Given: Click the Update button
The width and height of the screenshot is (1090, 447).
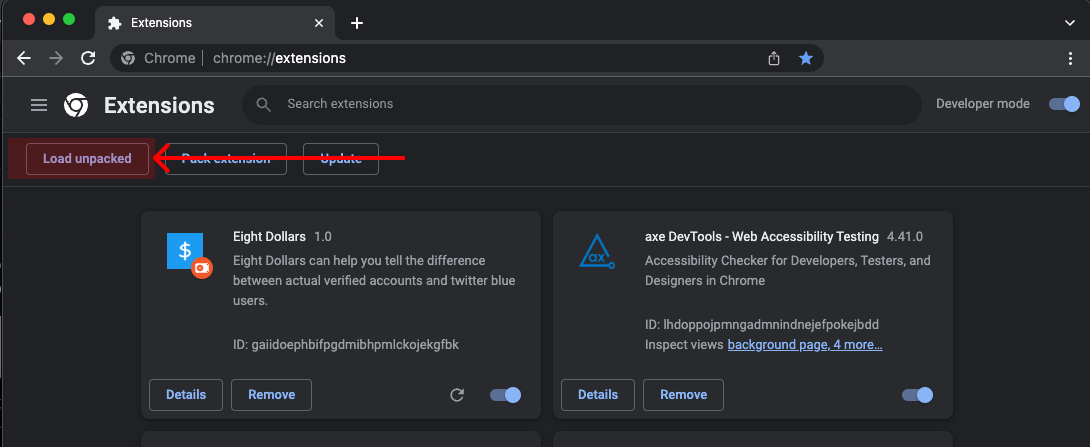Looking at the screenshot, I should click(x=341, y=159).
